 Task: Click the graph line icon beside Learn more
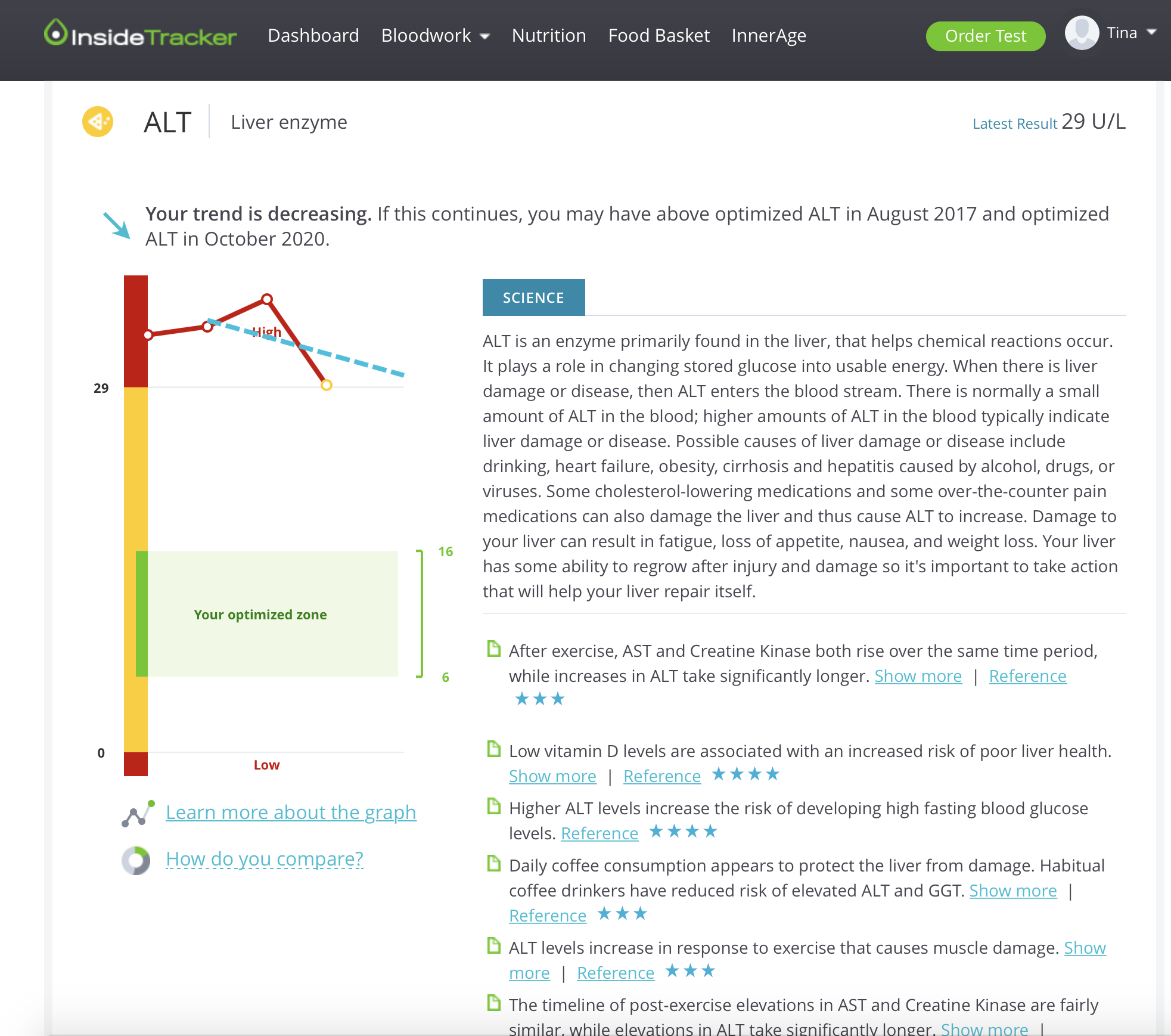(x=138, y=814)
